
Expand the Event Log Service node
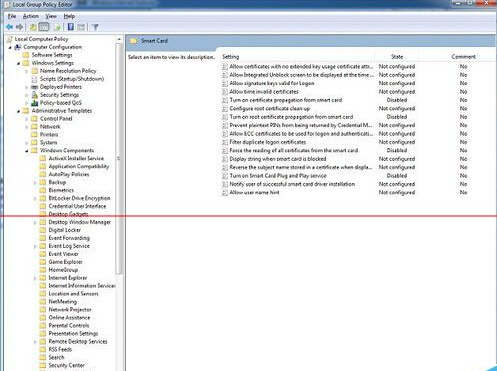[35, 246]
